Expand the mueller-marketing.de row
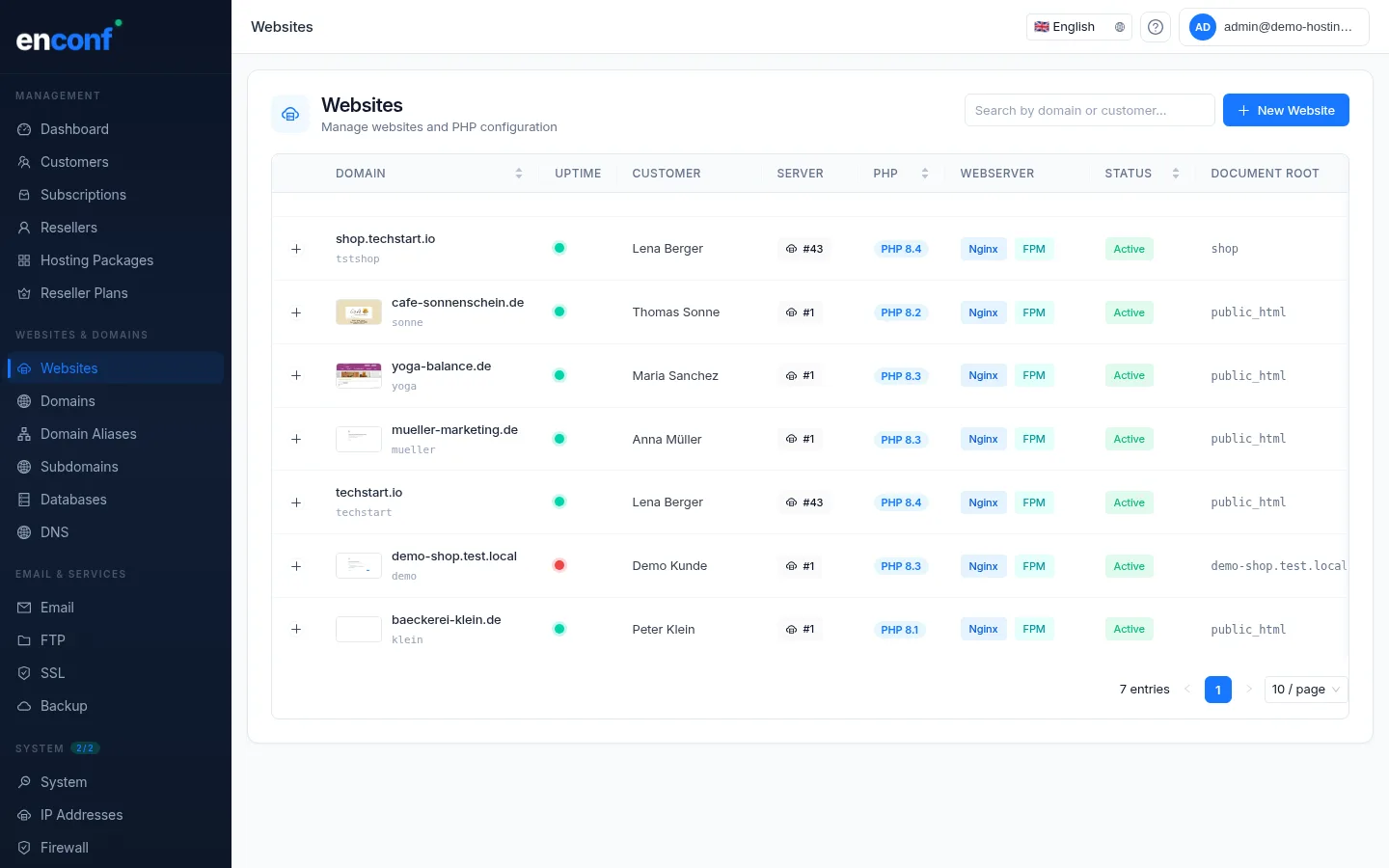This screenshot has height=868, width=1389. coord(296,439)
